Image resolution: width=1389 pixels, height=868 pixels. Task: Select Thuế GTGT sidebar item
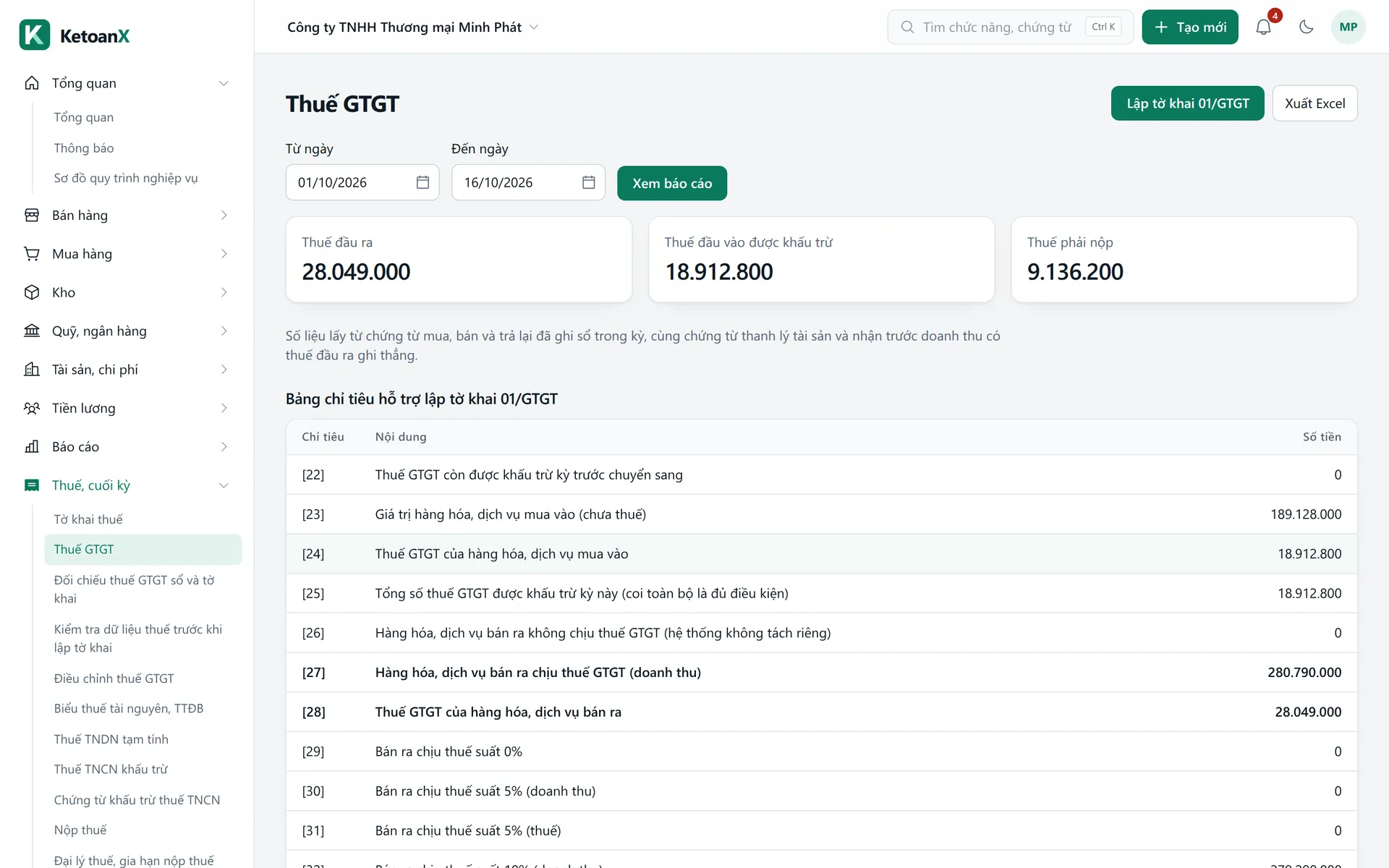tap(143, 550)
